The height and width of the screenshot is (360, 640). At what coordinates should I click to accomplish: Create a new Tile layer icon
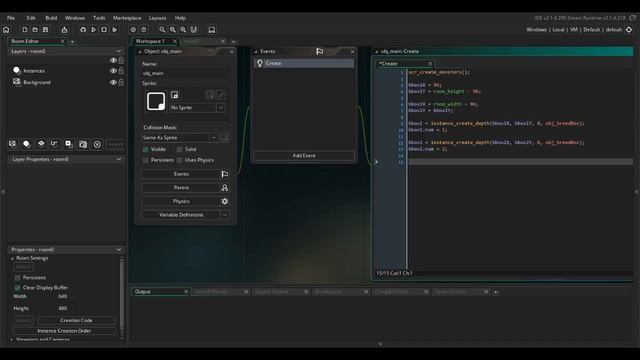click(x=41, y=144)
